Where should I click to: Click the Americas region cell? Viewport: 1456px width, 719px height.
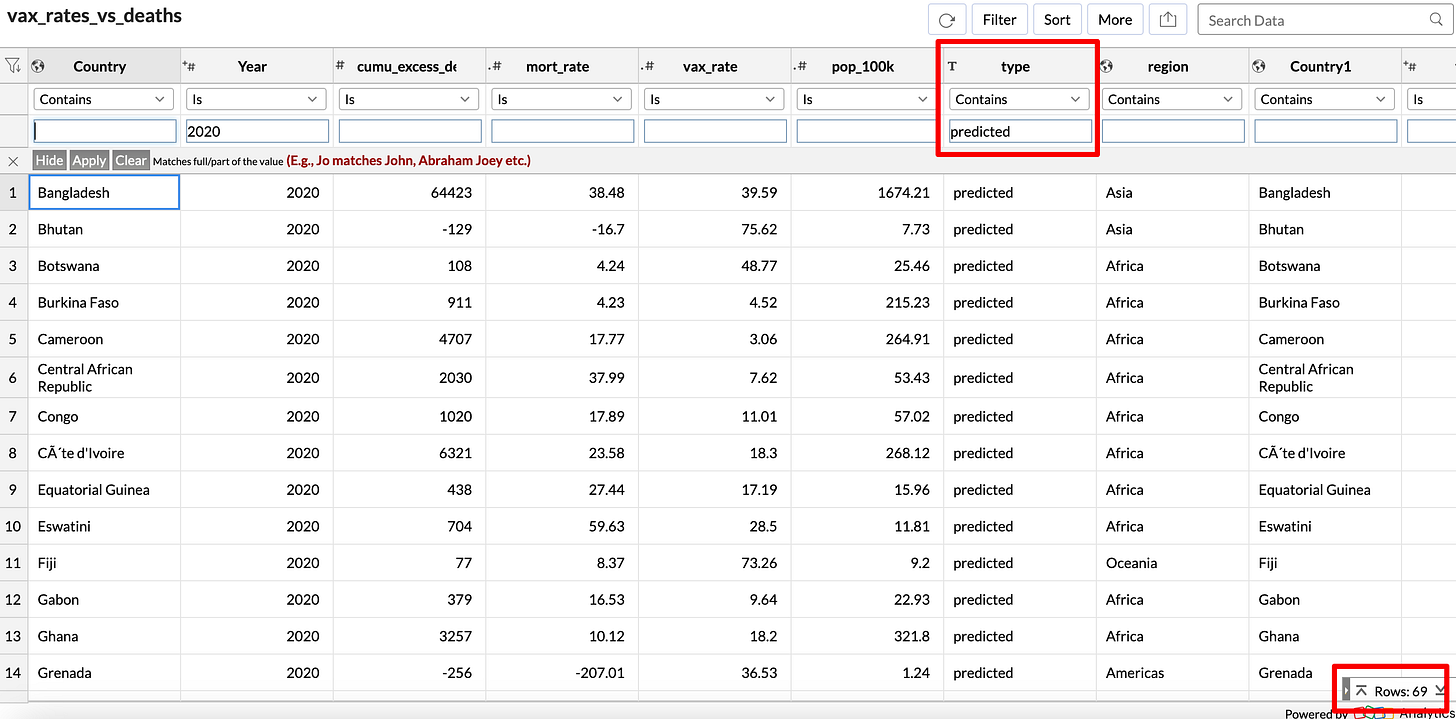point(1173,673)
